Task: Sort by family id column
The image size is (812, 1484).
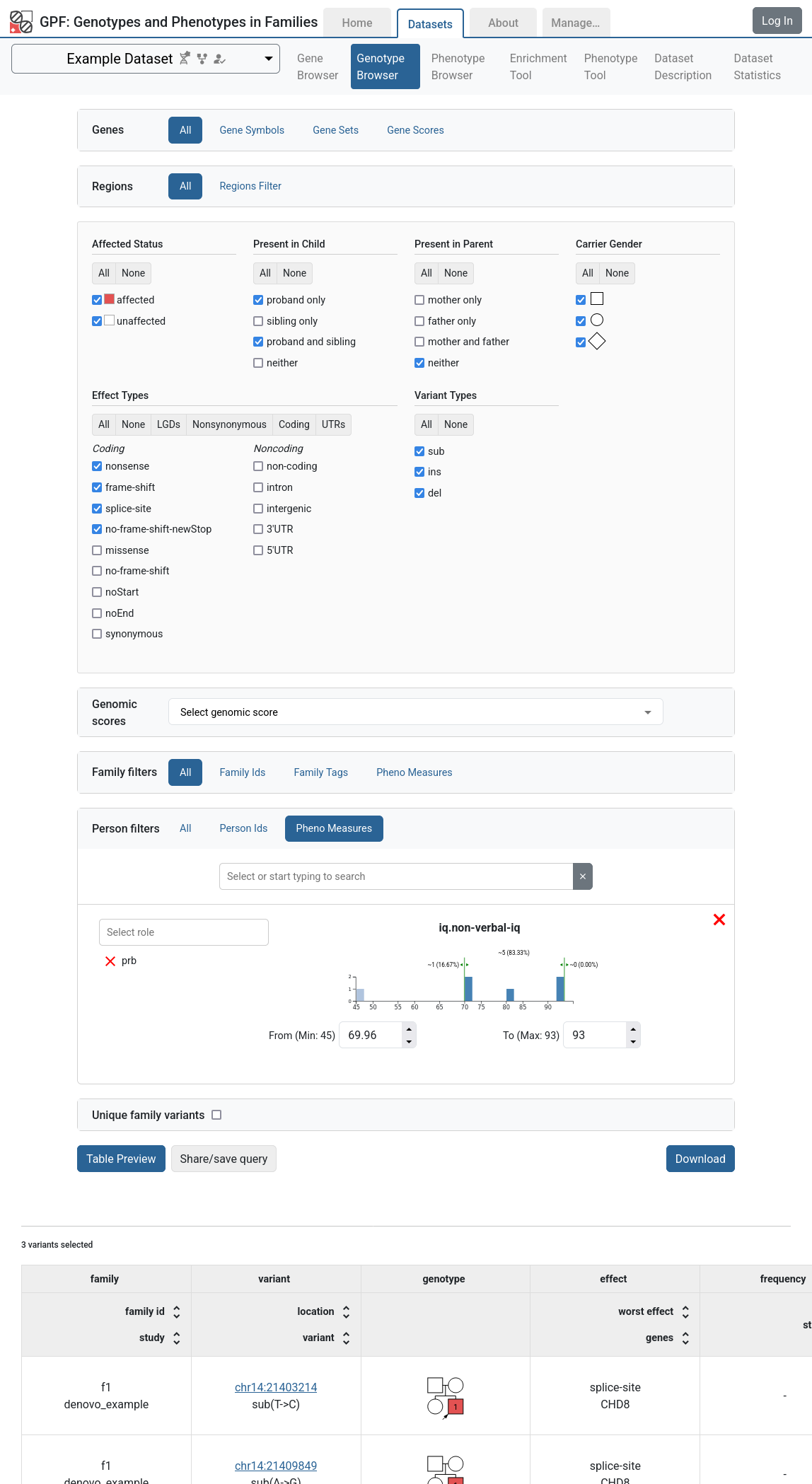Action: 177,1312
